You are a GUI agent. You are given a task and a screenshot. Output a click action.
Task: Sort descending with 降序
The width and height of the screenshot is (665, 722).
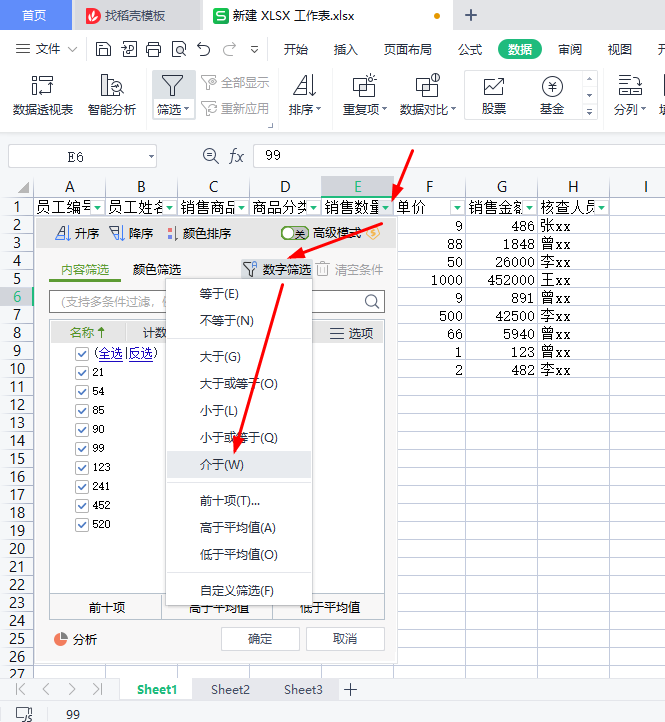131,233
